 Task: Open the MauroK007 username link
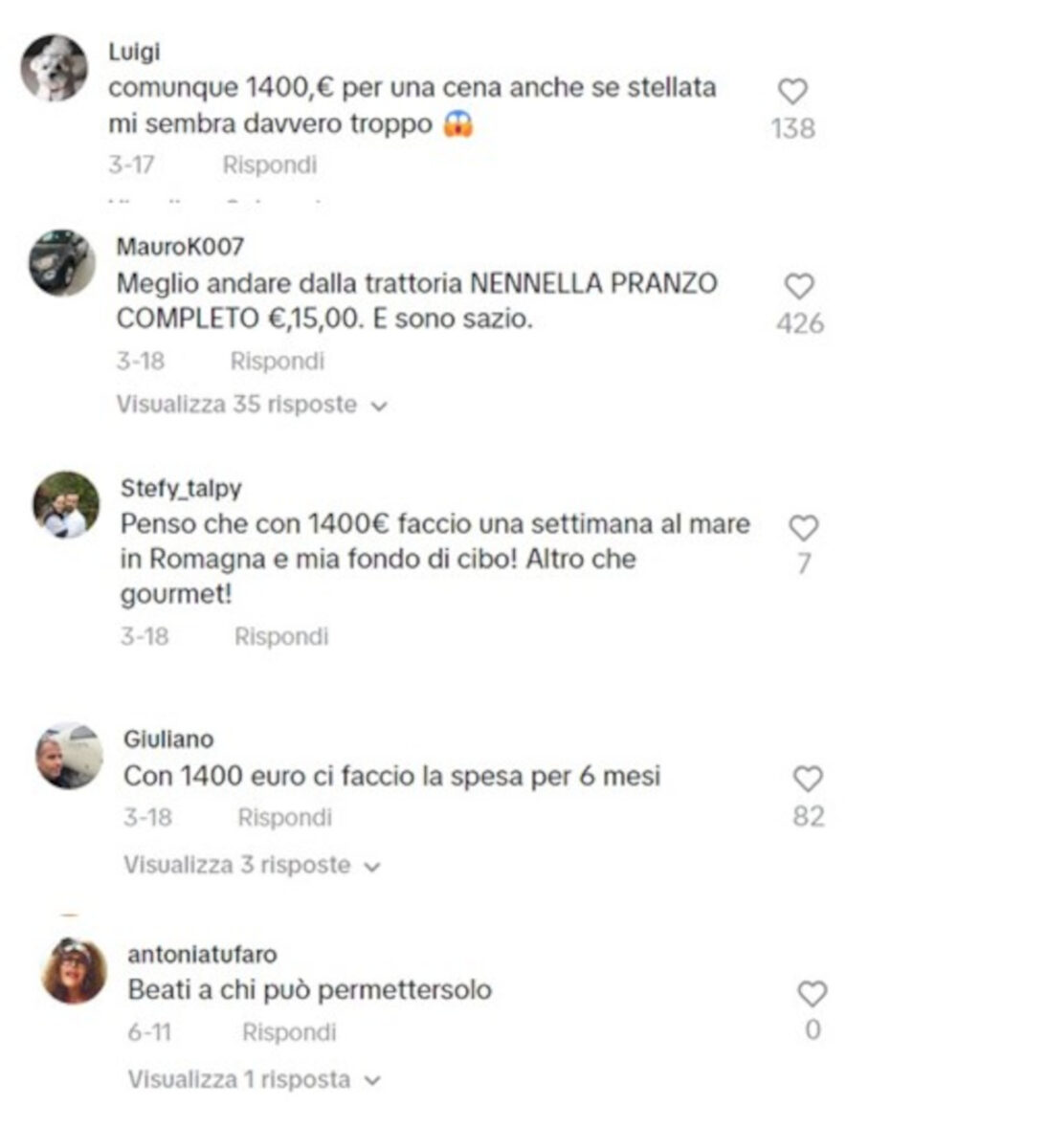[x=180, y=247]
